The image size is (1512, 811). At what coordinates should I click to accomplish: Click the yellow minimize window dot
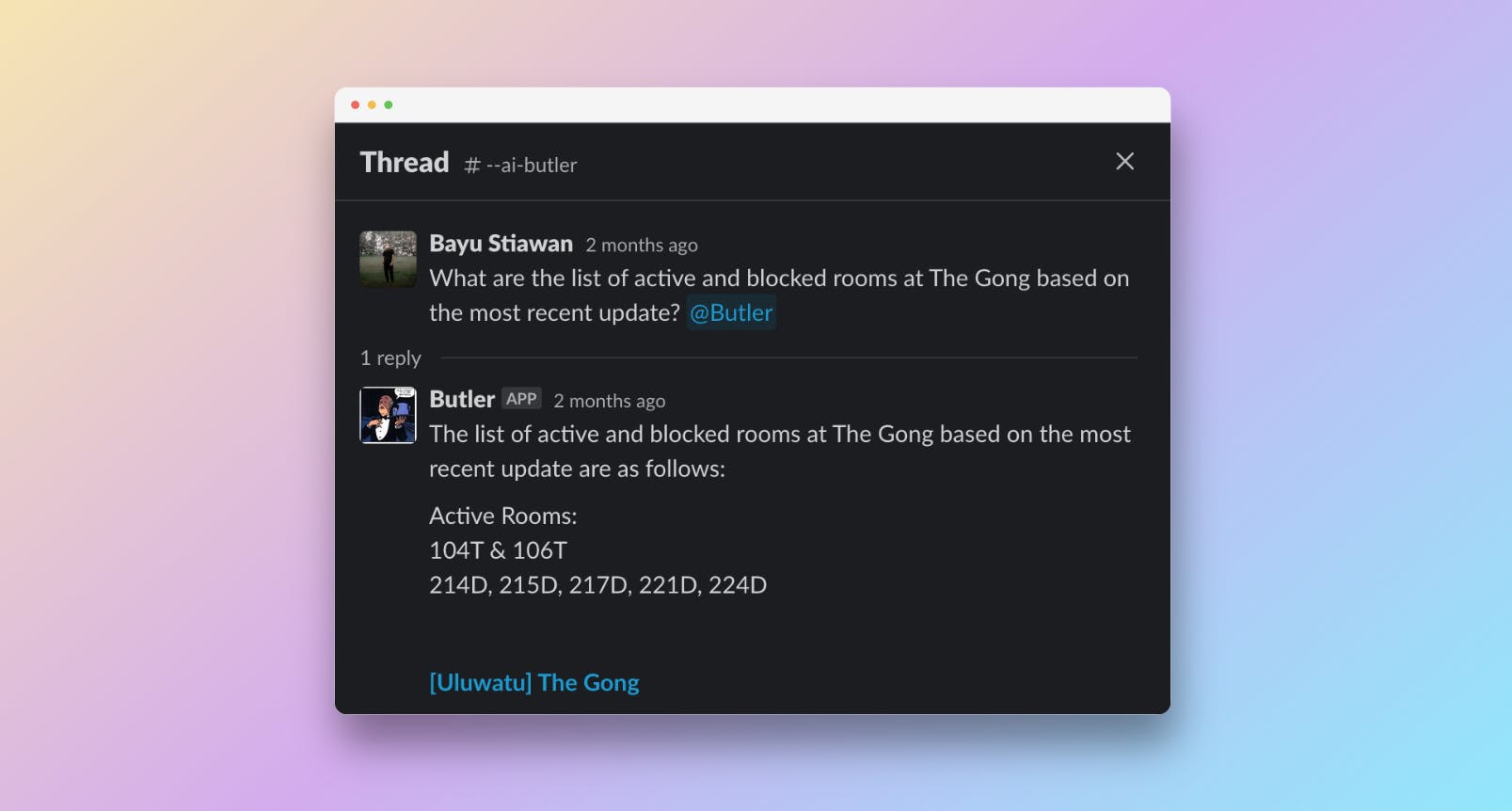tap(372, 104)
